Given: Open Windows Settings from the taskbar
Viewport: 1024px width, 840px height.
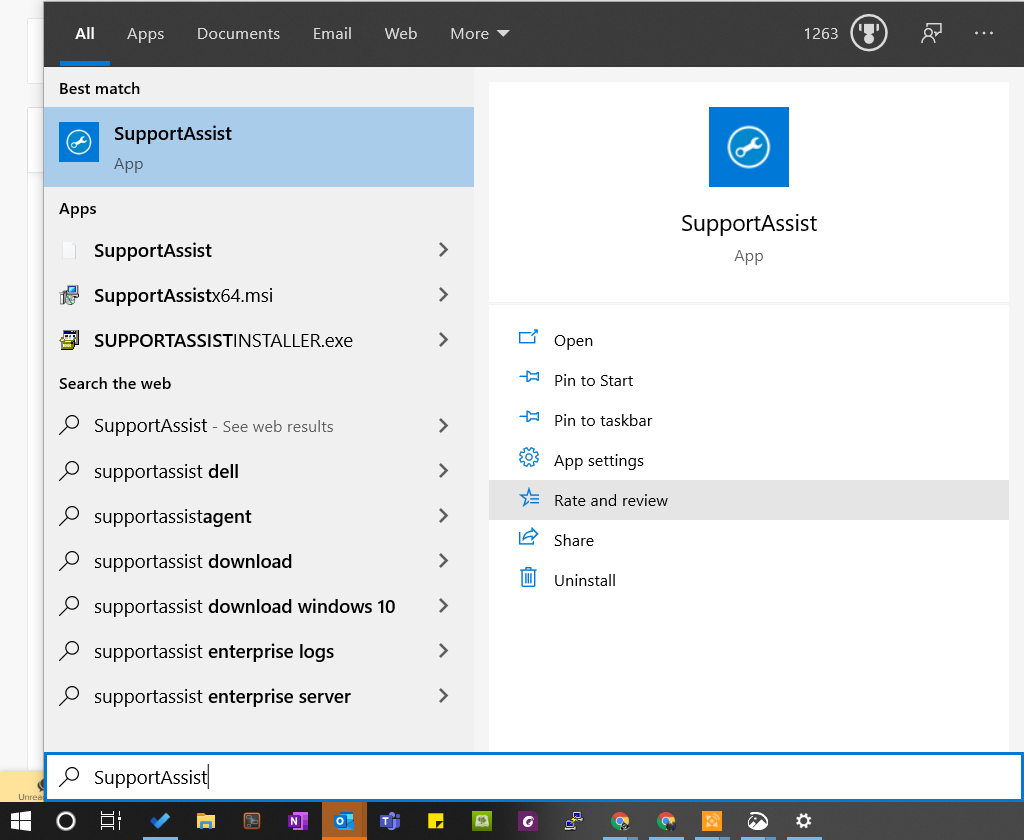Looking at the screenshot, I should [x=803, y=820].
